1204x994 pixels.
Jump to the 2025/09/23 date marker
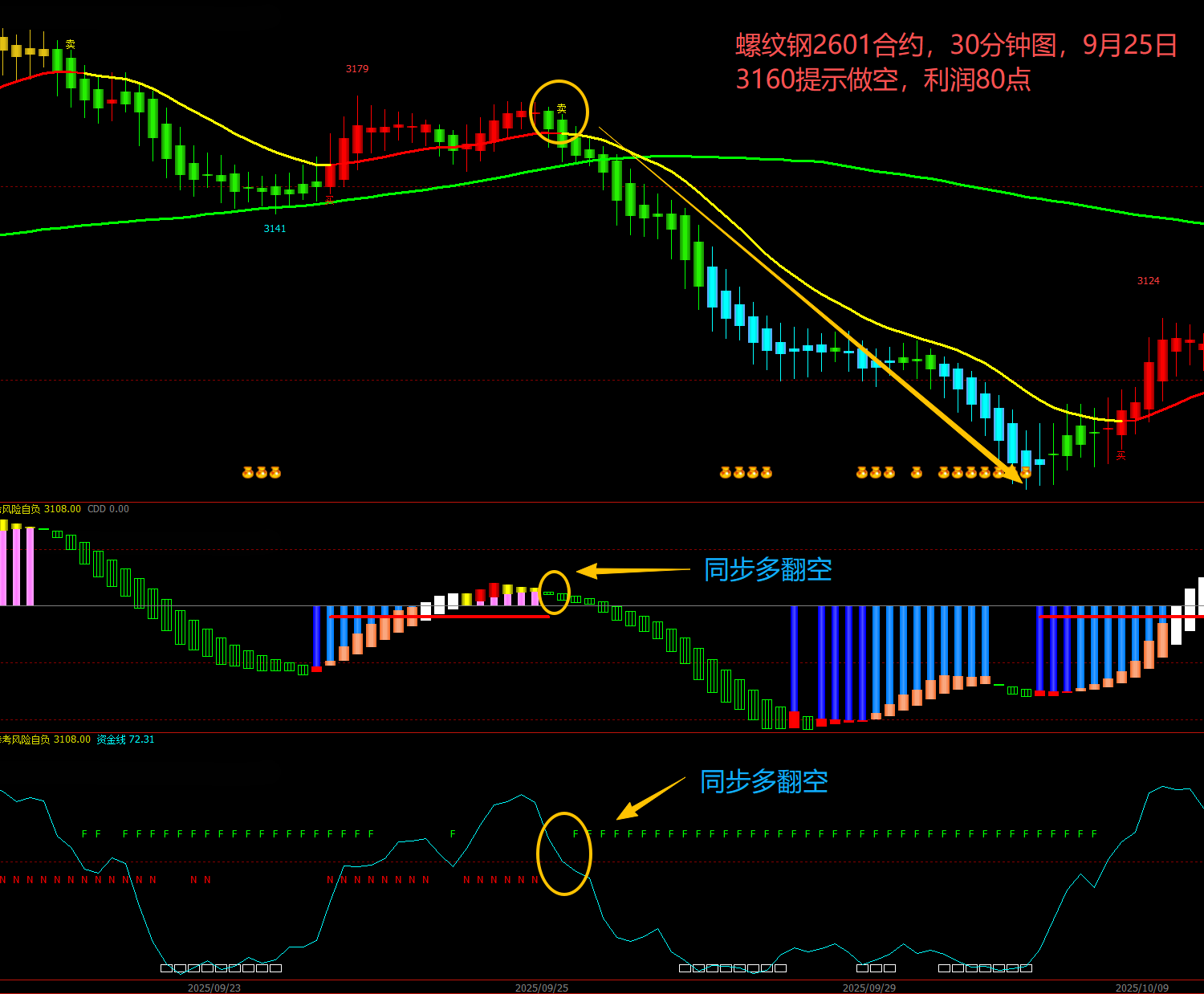pos(214,988)
